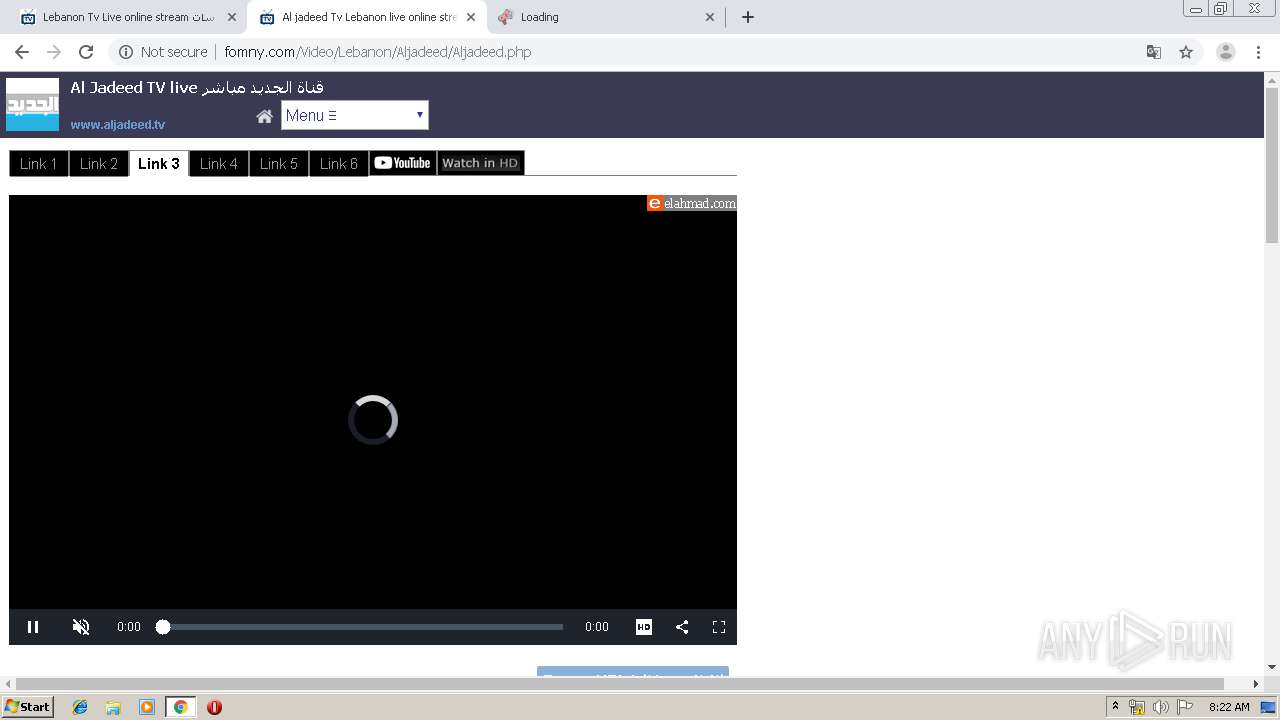The height and width of the screenshot is (720, 1280).
Task: Toggle HD quality in the player
Action: click(644, 627)
